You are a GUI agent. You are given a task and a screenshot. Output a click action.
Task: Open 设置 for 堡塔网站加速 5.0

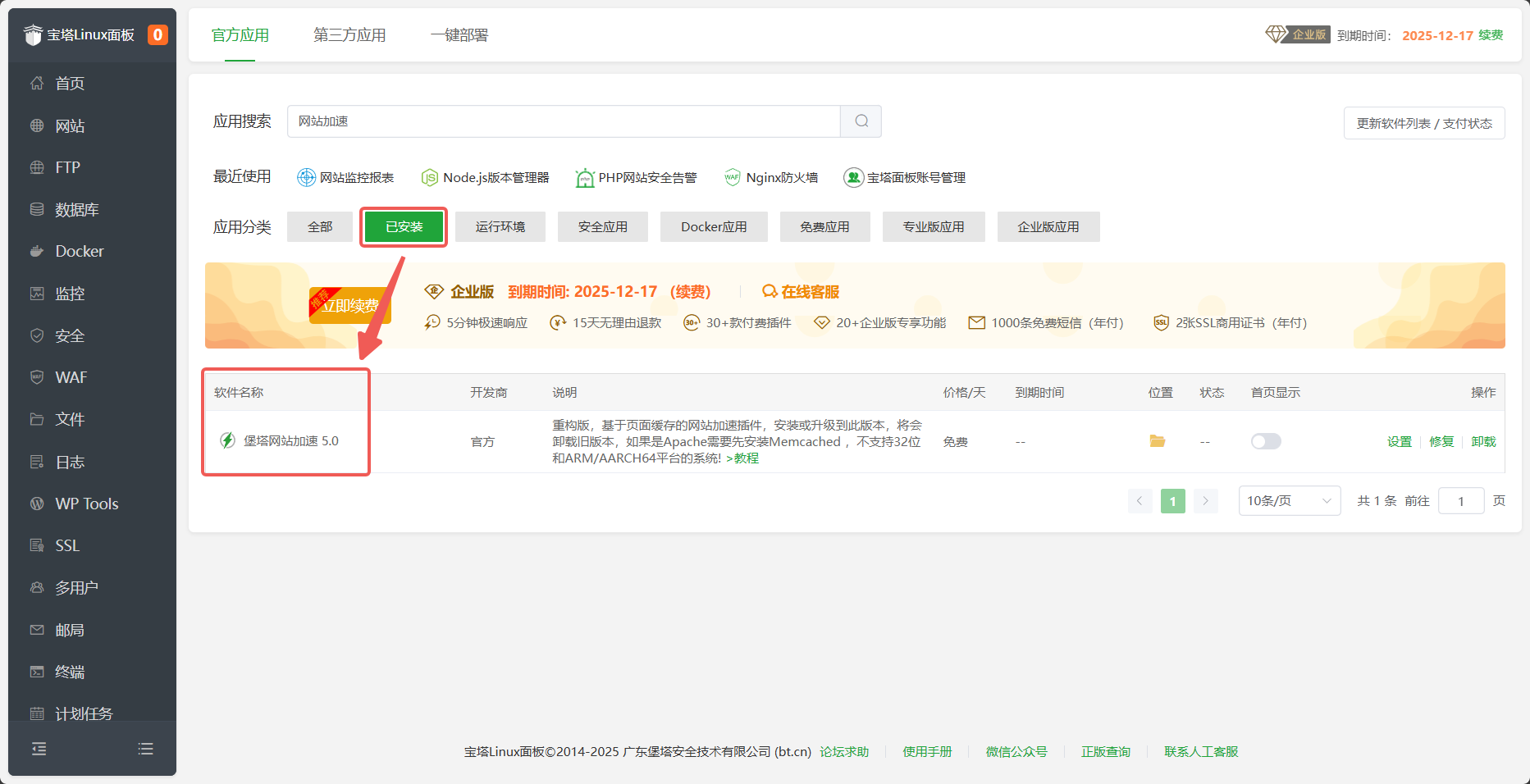(1399, 441)
